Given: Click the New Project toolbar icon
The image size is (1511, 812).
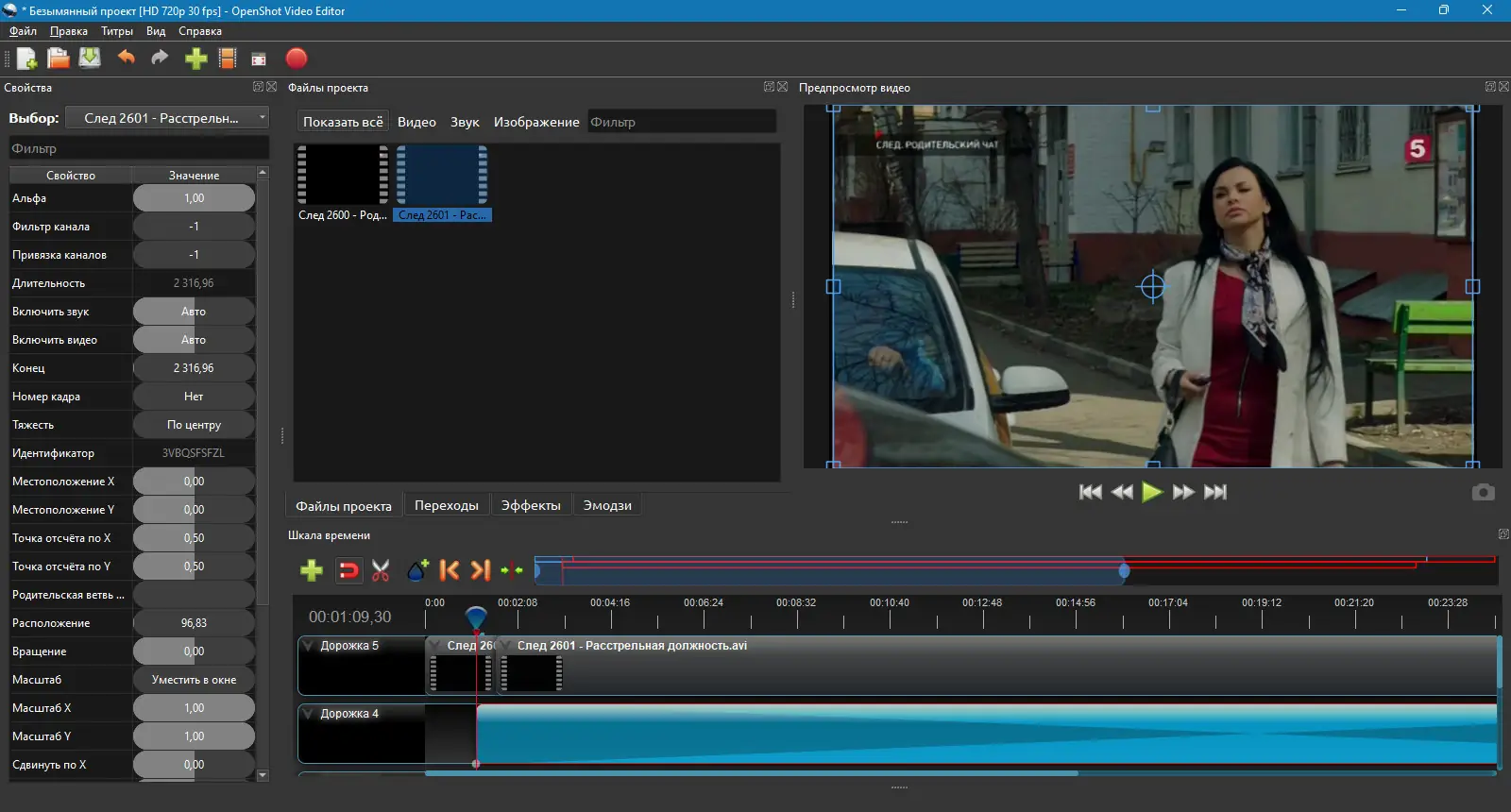Looking at the screenshot, I should [x=26, y=59].
